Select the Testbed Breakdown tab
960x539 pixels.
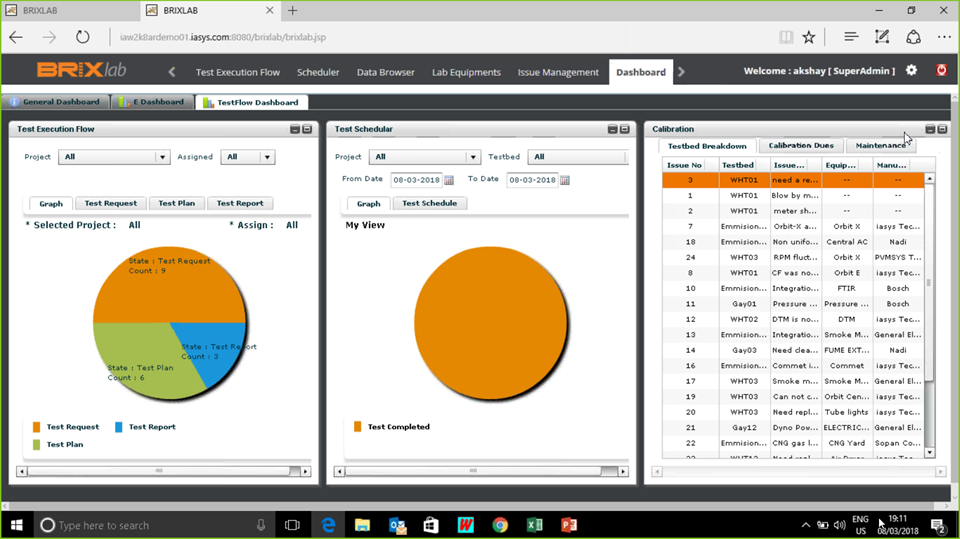pyautogui.click(x=707, y=146)
